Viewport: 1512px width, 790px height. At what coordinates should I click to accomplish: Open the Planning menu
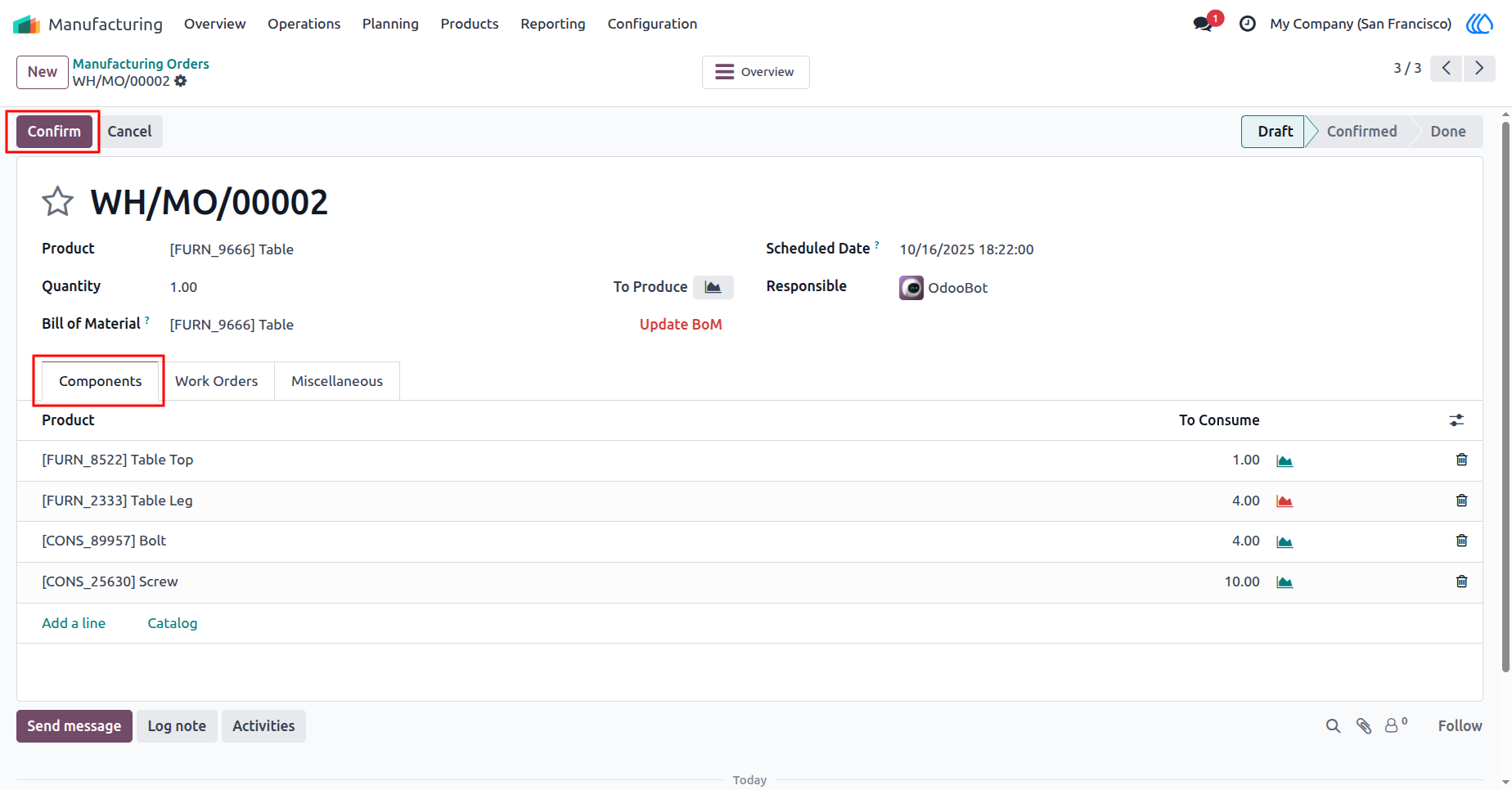(390, 24)
